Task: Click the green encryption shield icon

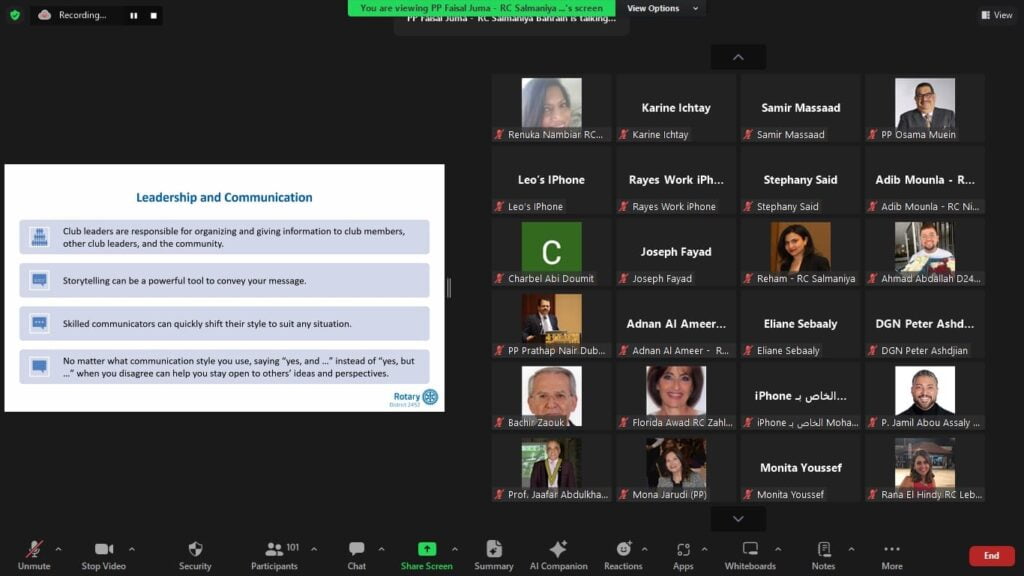Action: click(x=15, y=15)
